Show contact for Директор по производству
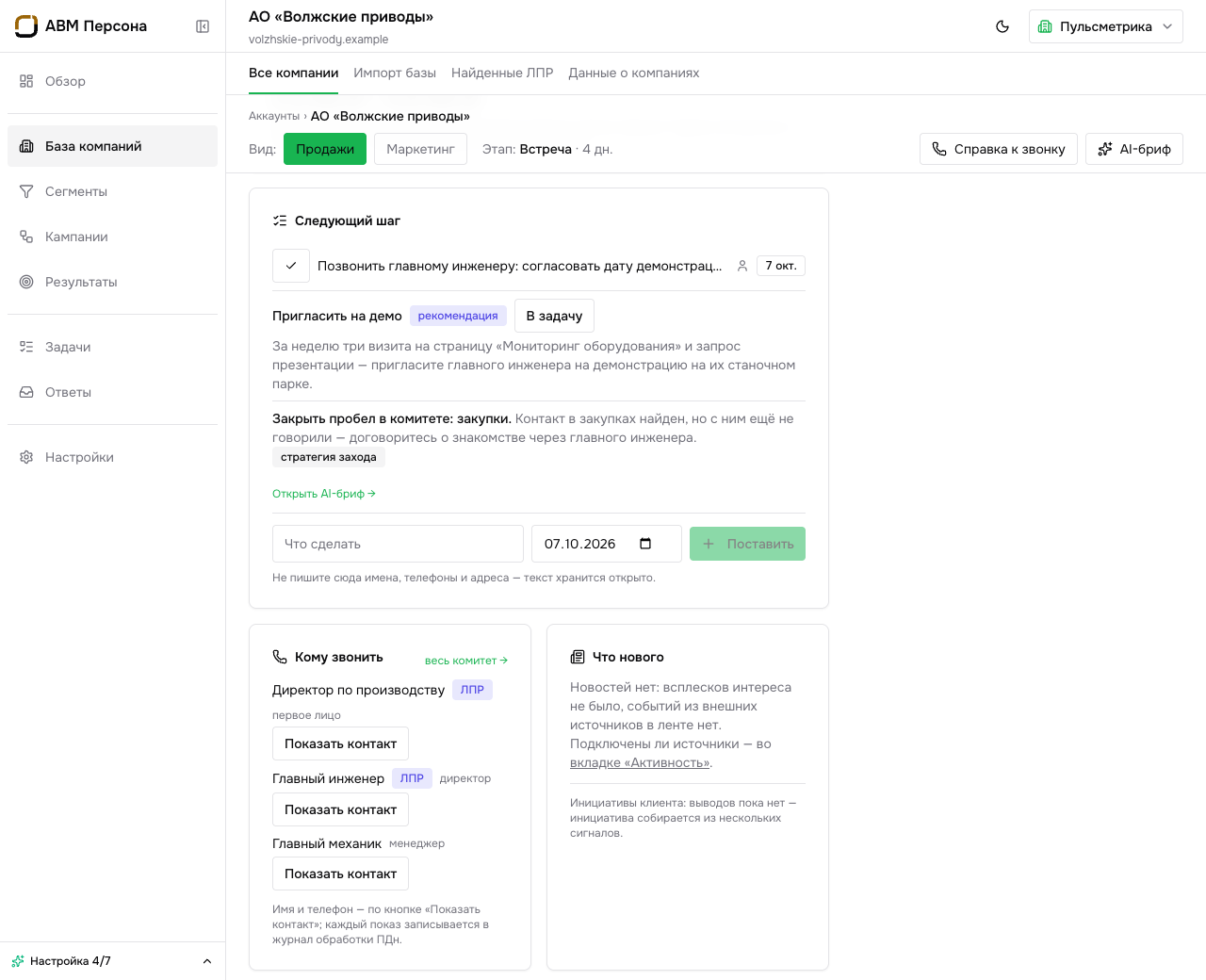Screen dimensions: 1206x980 pos(340,743)
